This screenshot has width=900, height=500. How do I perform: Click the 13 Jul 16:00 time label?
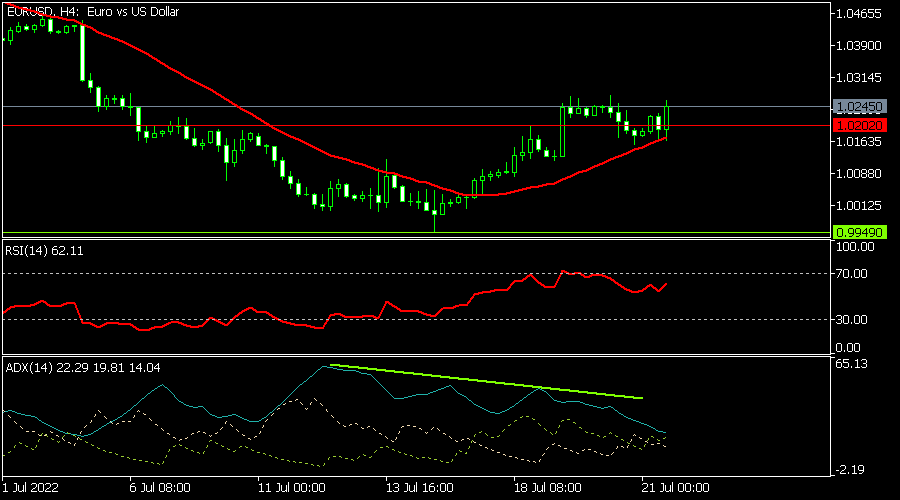(420, 488)
